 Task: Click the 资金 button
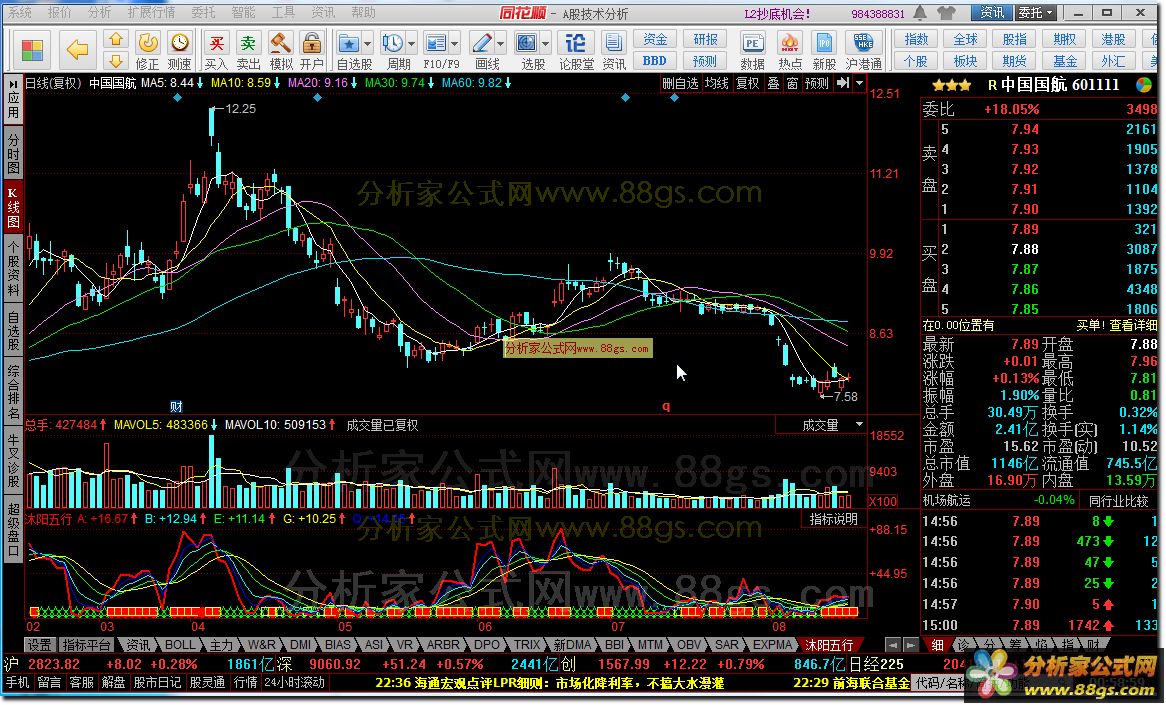655,39
